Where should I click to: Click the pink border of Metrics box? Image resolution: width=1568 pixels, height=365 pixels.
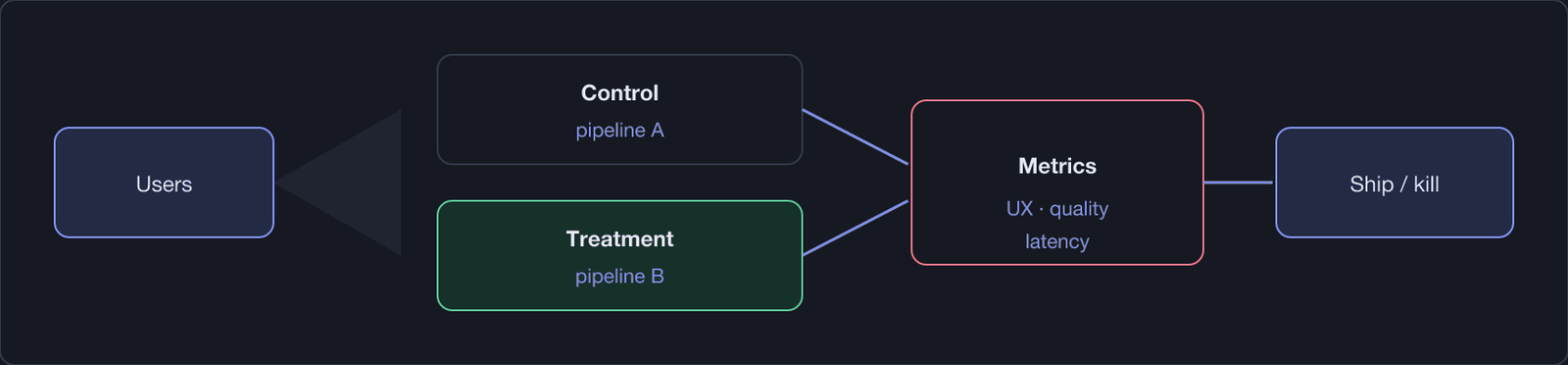click(x=1057, y=101)
